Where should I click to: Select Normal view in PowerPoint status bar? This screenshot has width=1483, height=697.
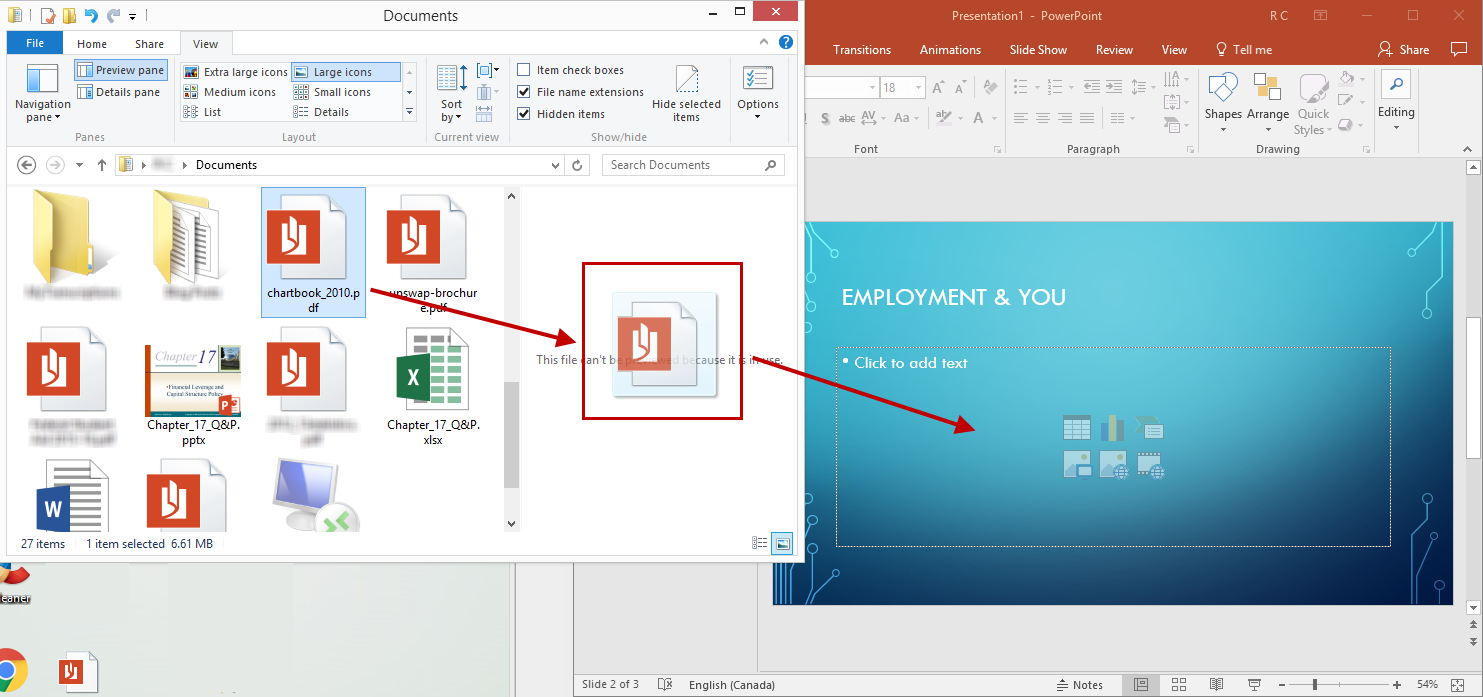pos(1140,685)
